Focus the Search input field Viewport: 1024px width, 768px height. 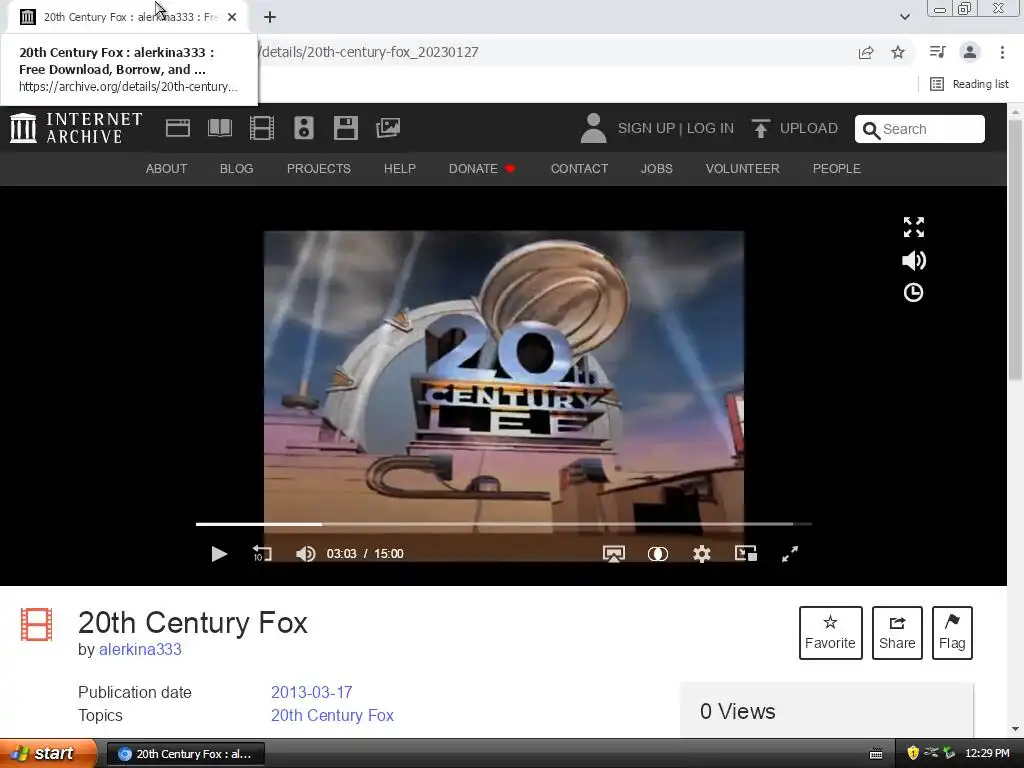tap(920, 129)
